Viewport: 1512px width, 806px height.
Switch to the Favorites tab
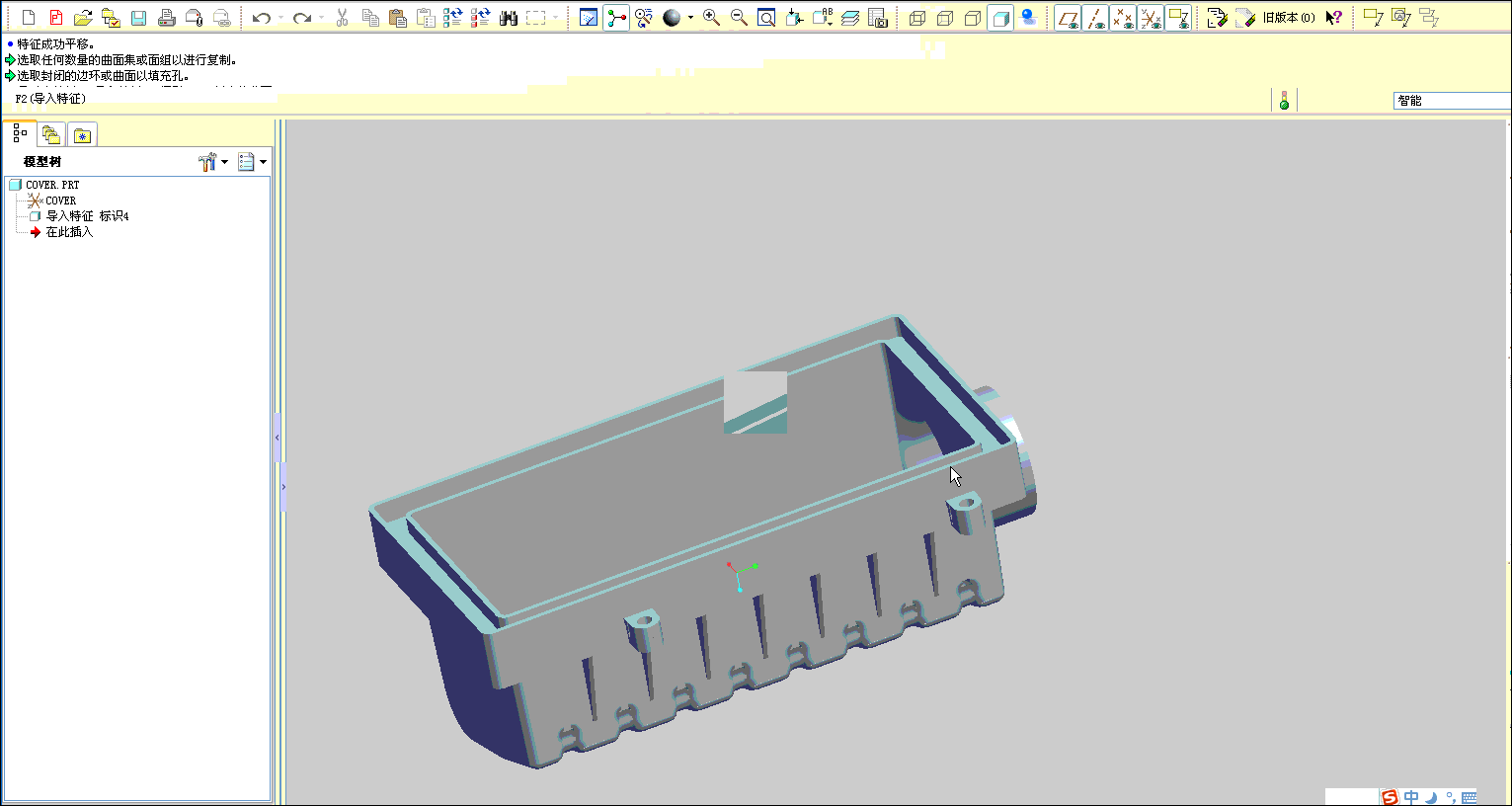82,134
